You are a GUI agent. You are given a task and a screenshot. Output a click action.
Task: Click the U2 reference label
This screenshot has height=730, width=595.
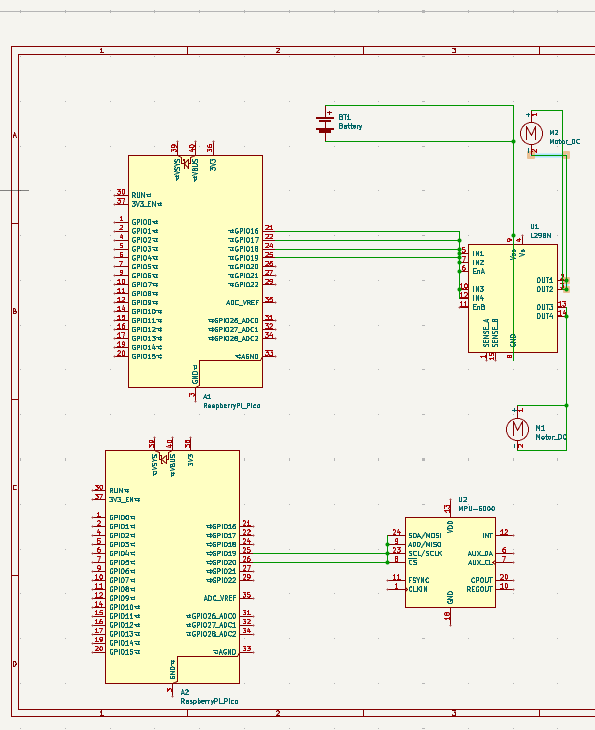(462, 500)
